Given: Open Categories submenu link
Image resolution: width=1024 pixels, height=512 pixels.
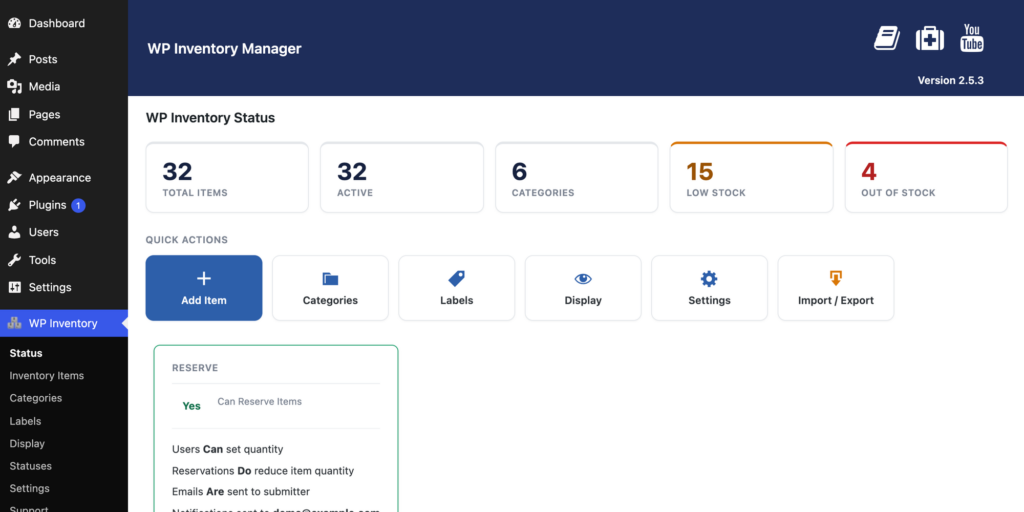Looking at the screenshot, I should pyautogui.click(x=36, y=398).
